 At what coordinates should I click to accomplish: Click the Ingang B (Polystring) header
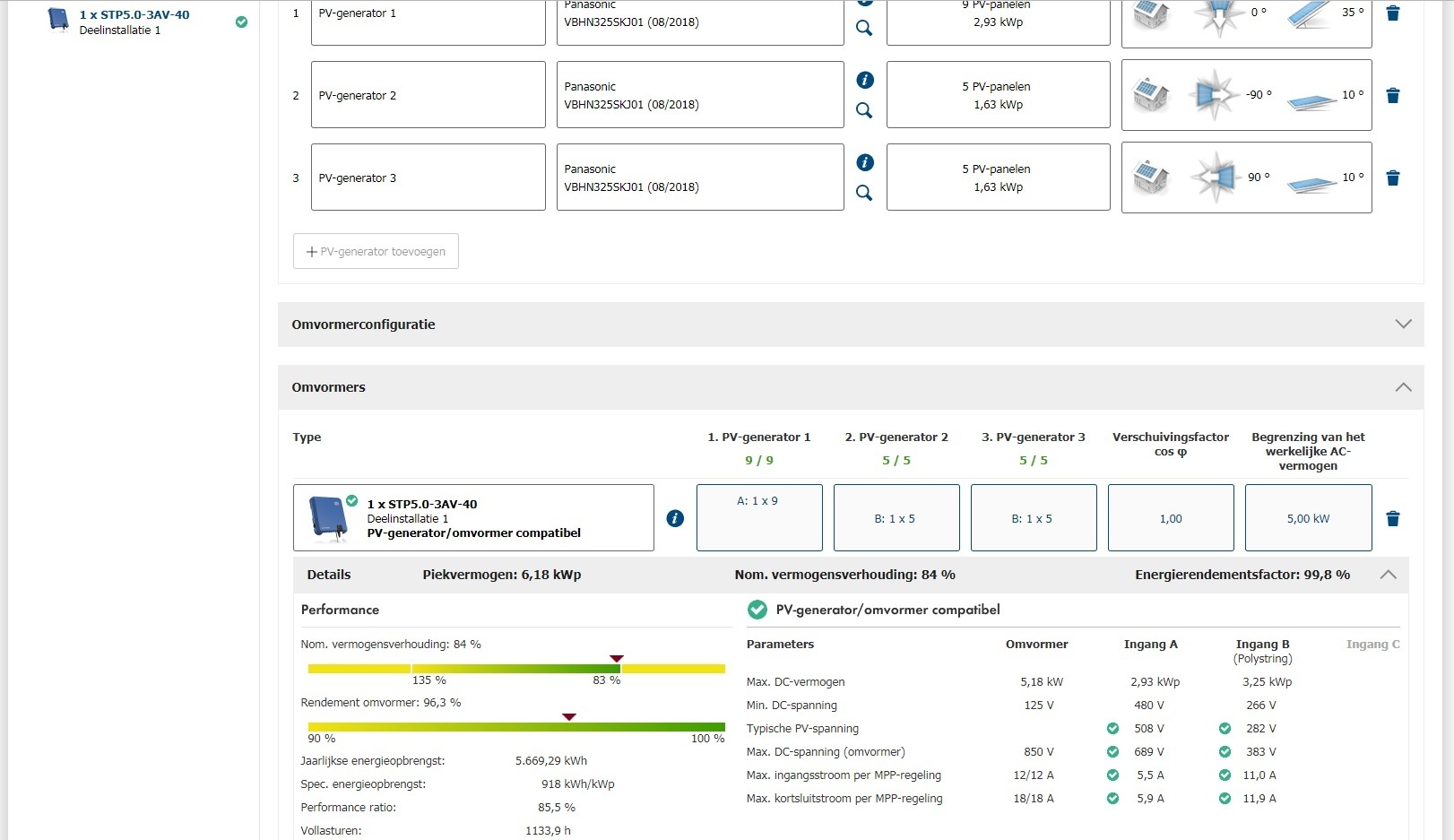(x=1262, y=652)
